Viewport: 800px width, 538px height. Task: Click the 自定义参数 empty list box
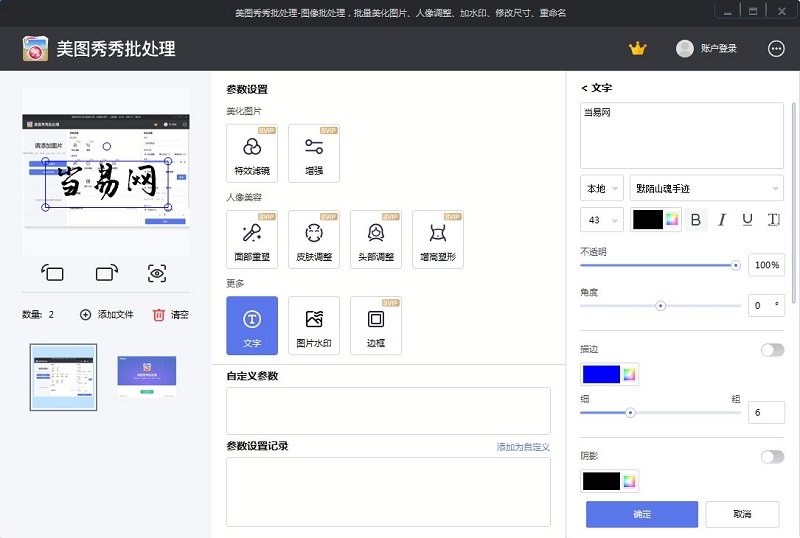(388, 411)
